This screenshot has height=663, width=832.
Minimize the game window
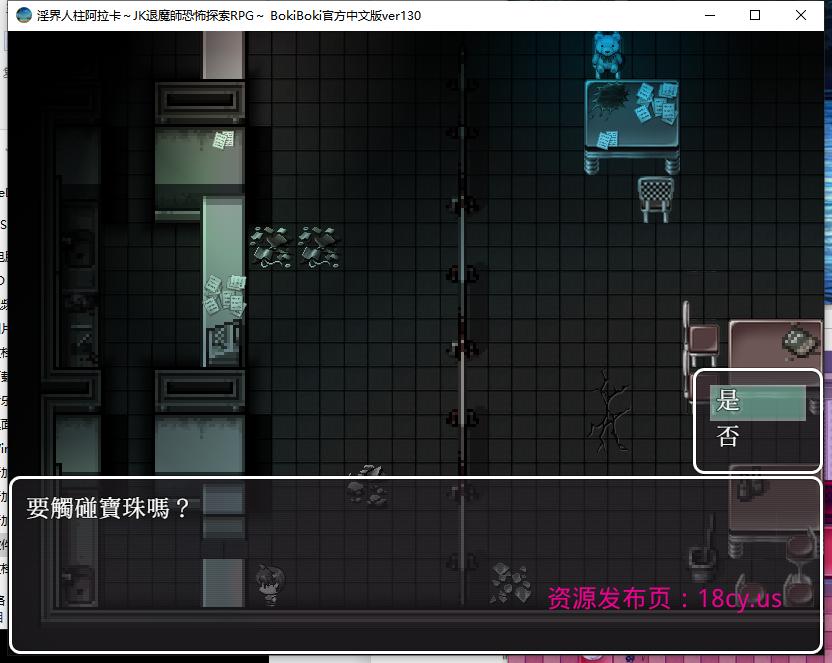tap(710, 15)
